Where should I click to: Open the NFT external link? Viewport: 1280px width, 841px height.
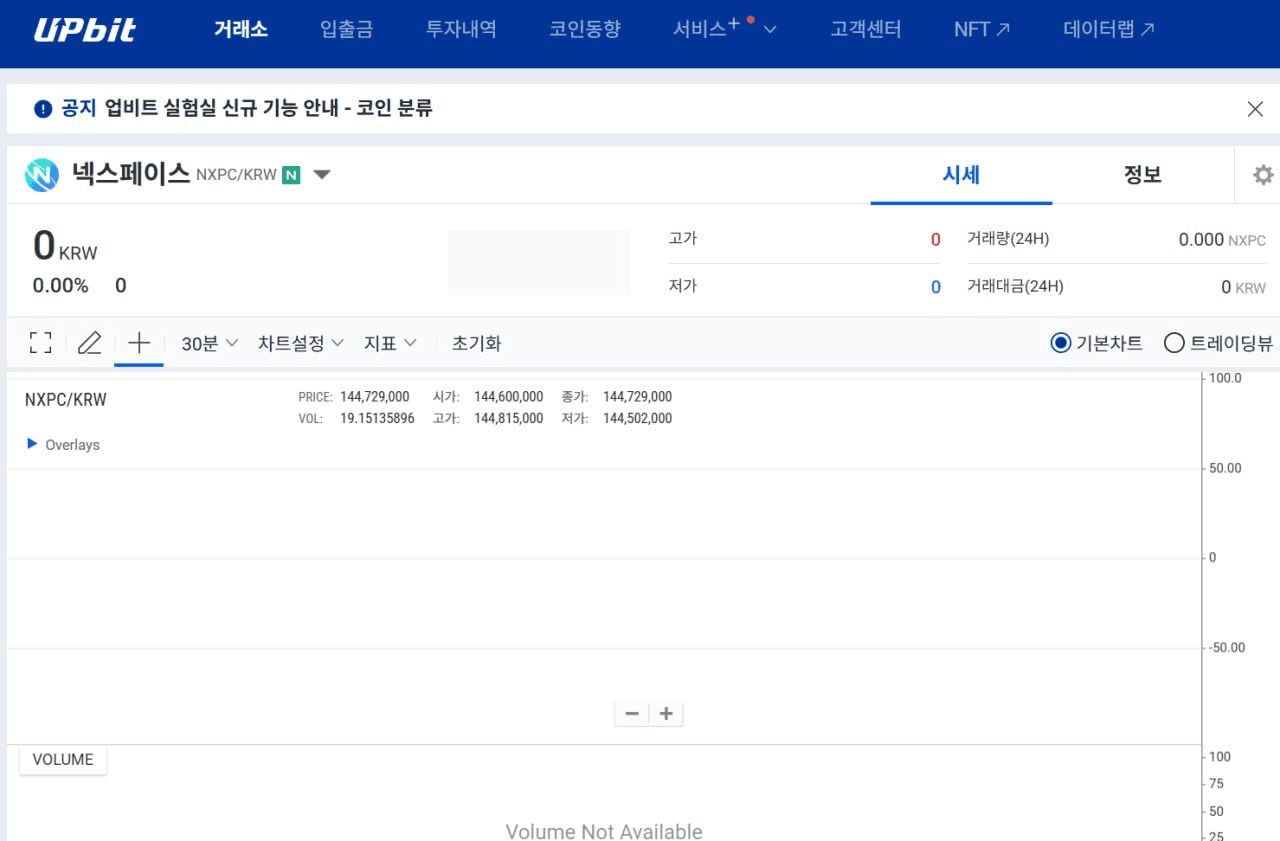pos(982,29)
